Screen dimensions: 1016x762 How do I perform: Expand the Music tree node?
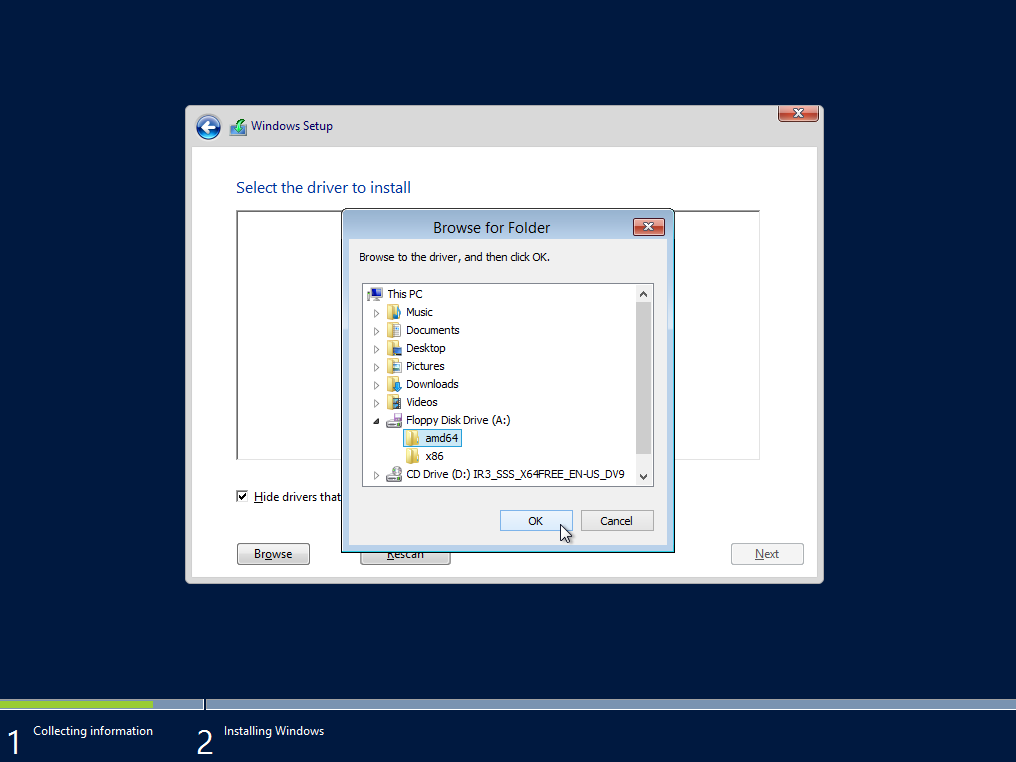(x=376, y=313)
